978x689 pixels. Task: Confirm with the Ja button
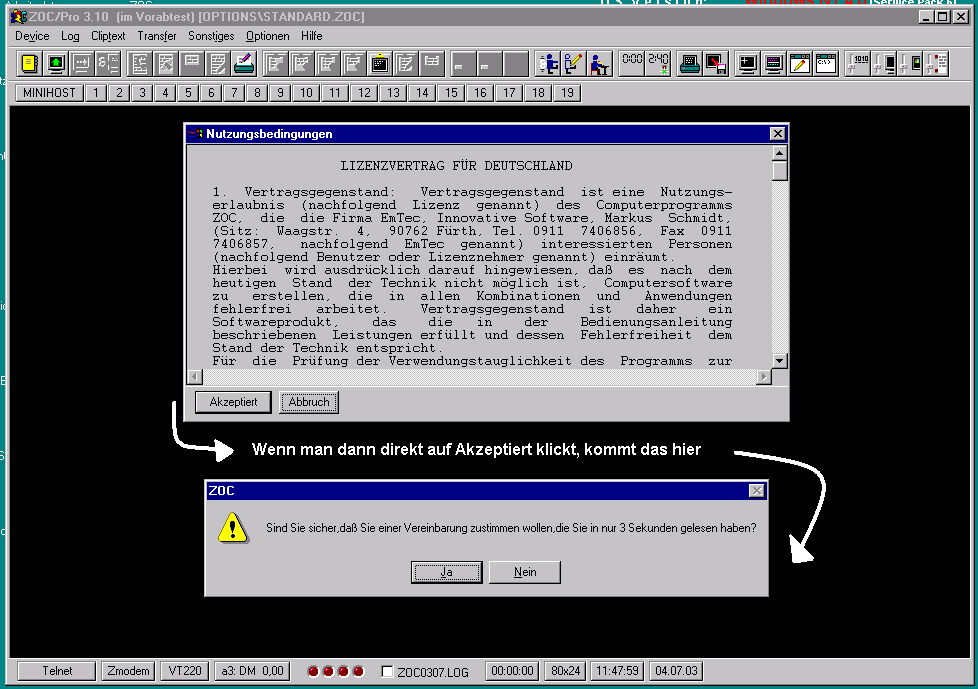[447, 572]
